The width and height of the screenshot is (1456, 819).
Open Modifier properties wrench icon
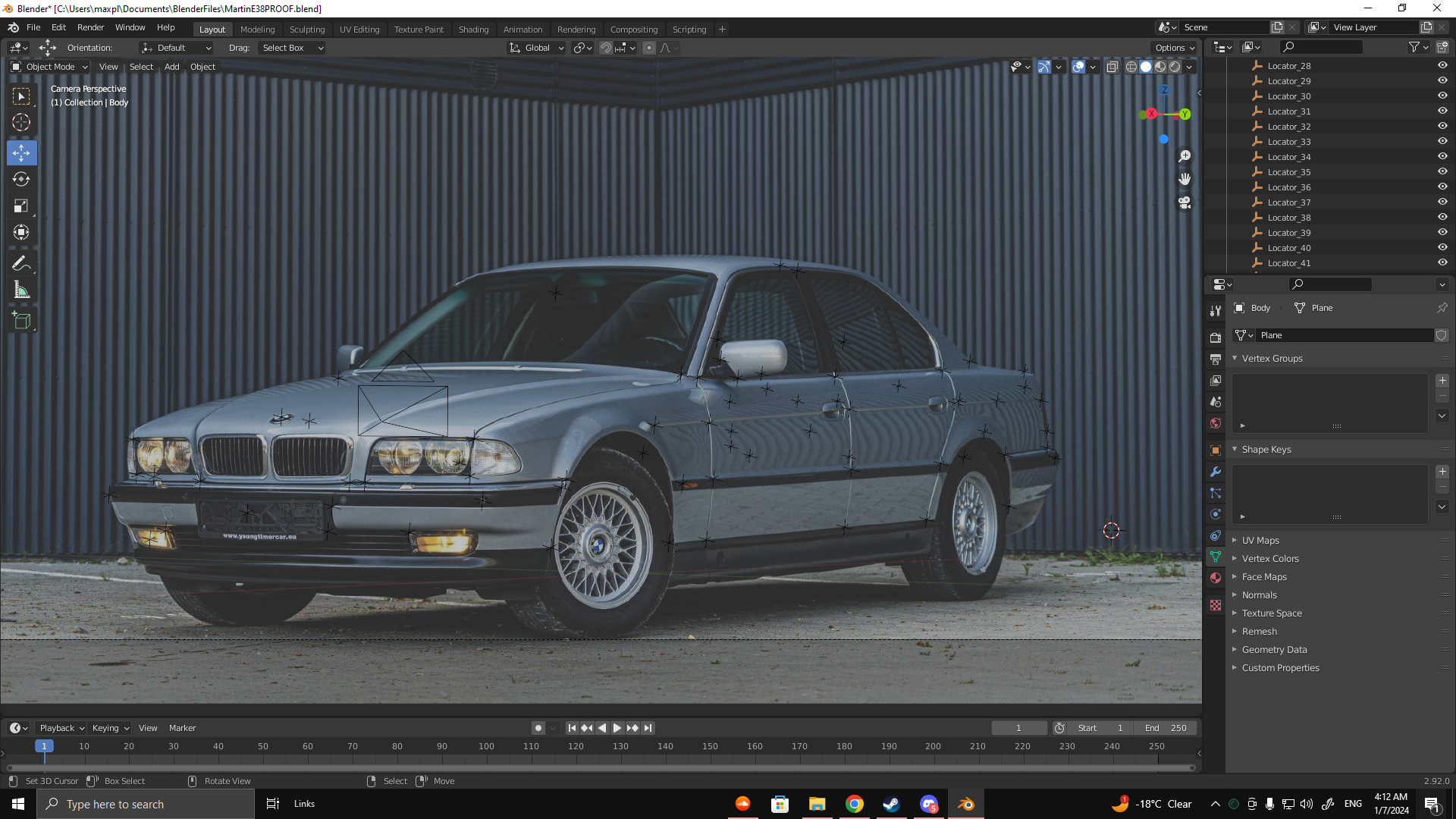click(1216, 472)
